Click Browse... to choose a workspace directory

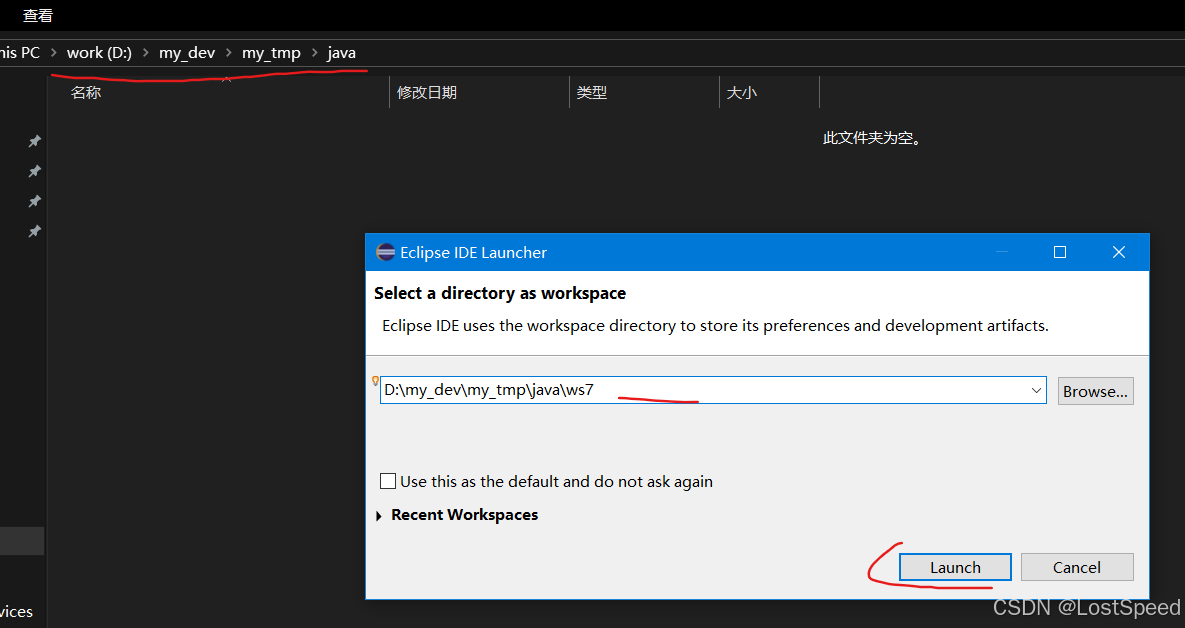coord(1095,391)
